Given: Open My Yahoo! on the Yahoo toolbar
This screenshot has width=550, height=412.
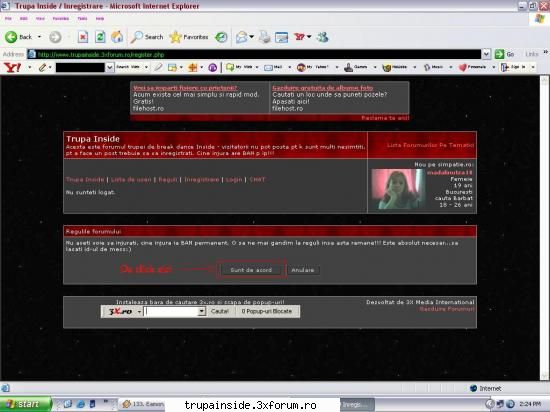Looking at the screenshot, I should click(313, 67).
